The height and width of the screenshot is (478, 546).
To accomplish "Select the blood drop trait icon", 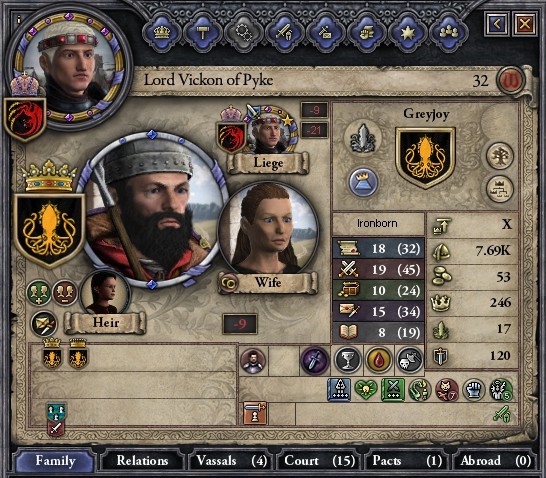I will click(x=379, y=360).
